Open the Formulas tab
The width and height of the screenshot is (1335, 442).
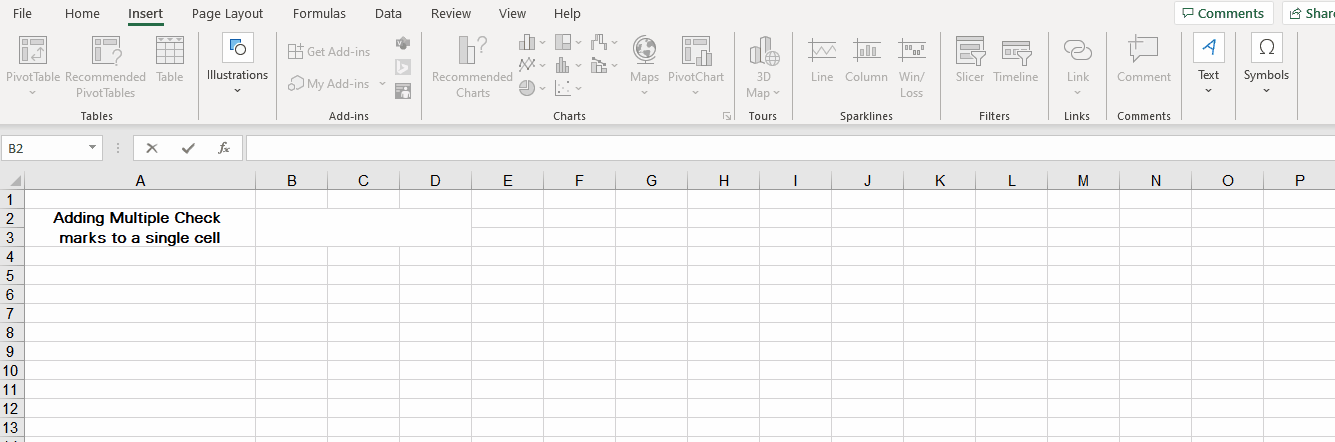pos(319,14)
